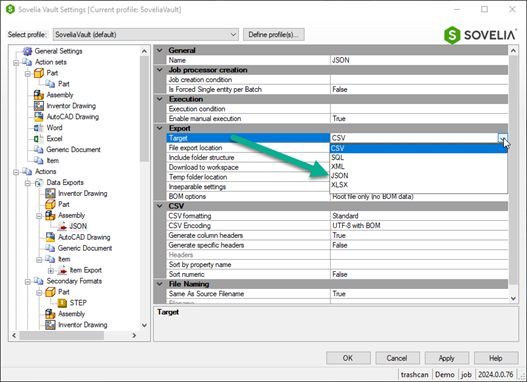Click the property grid scroll down arrow

pos(513,298)
